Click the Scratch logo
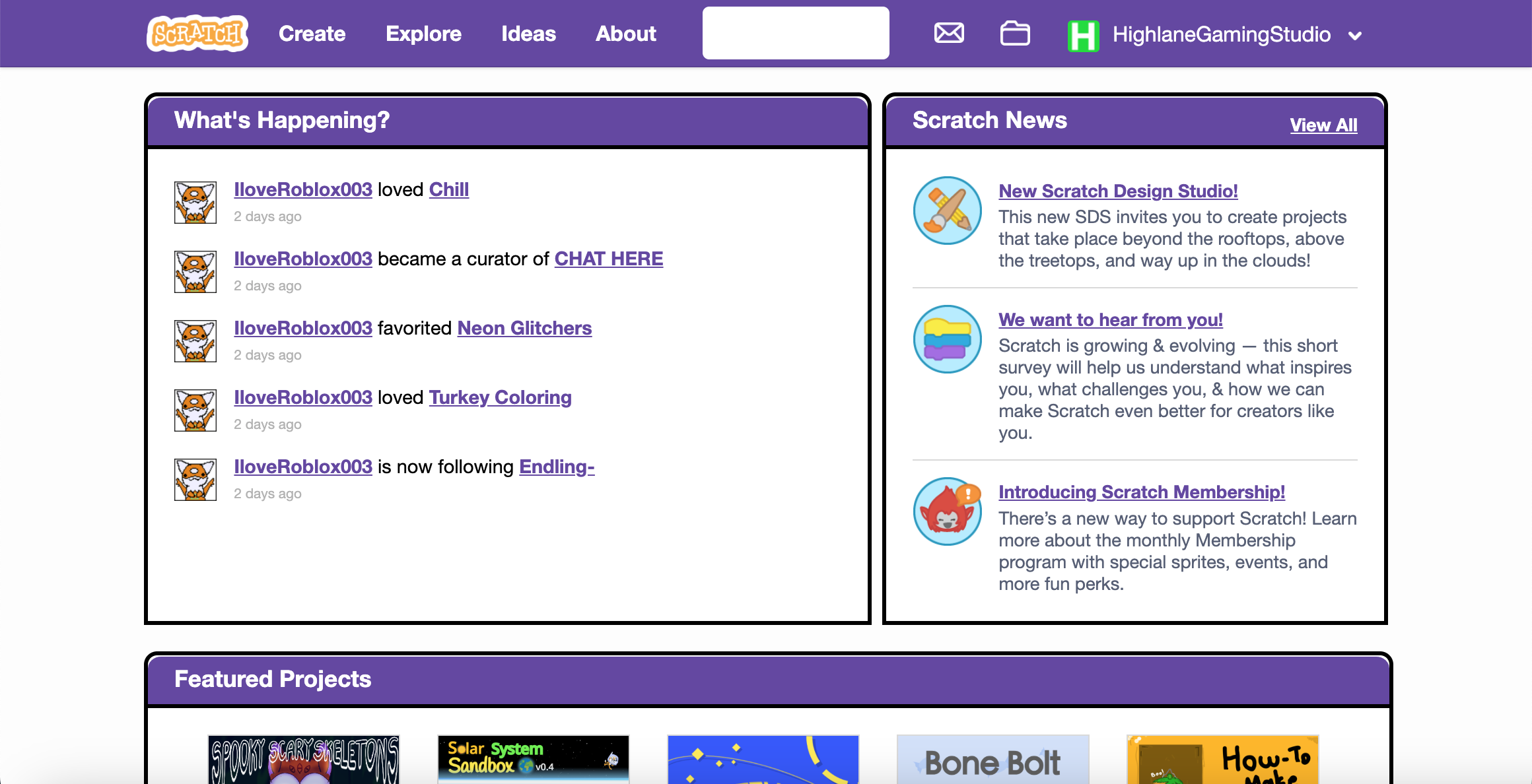The height and width of the screenshot is (784, 1532). click(197, 34)
